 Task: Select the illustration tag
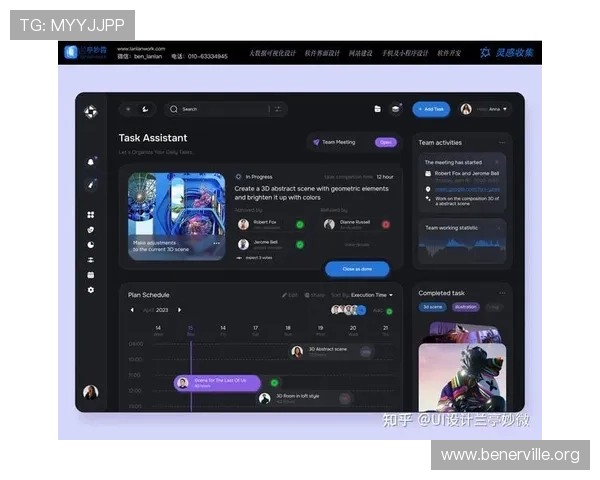[466, 307]
